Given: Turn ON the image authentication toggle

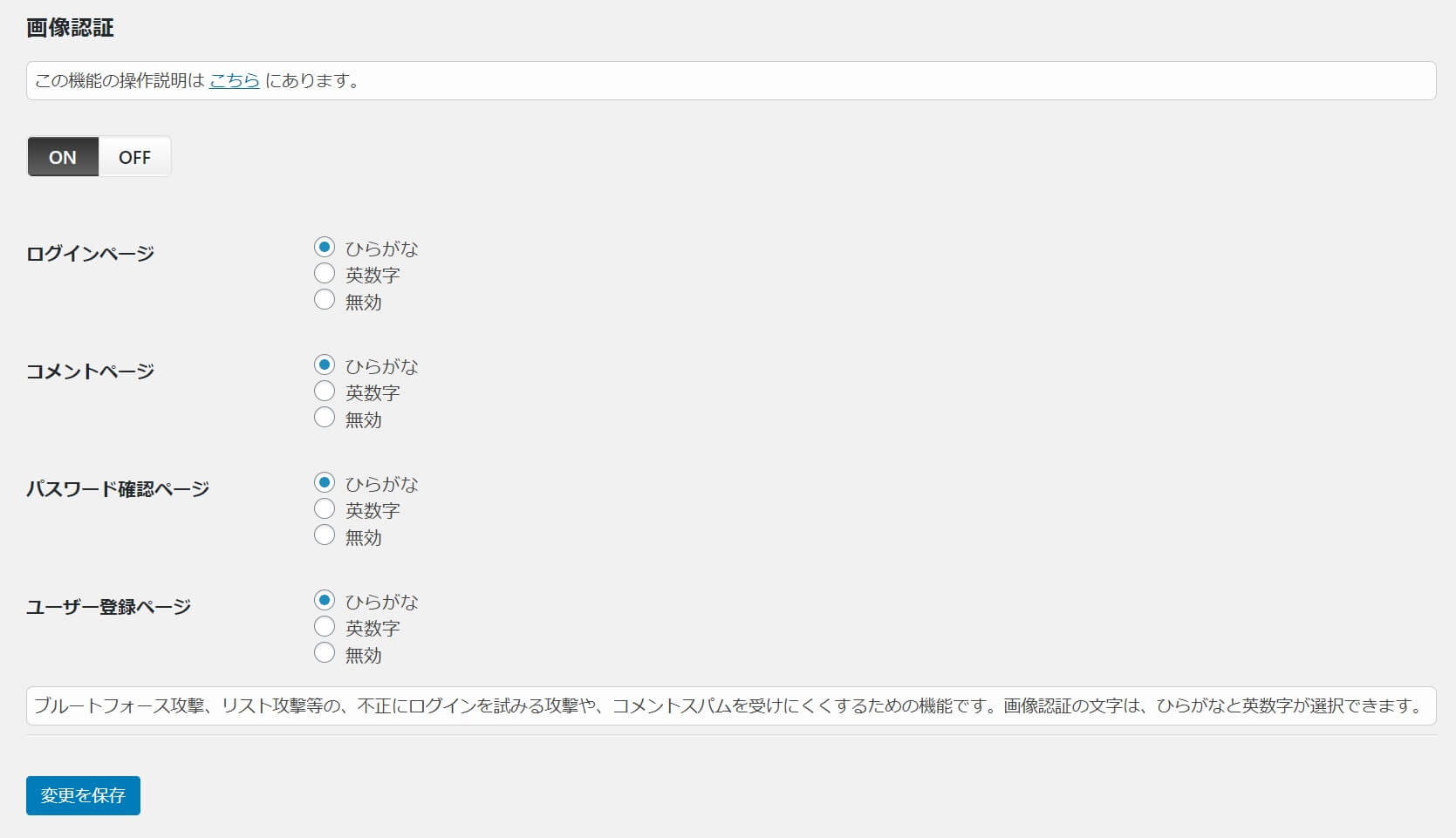Looking at the screenshot, I should pyautogui.click(x=63, y=157).
